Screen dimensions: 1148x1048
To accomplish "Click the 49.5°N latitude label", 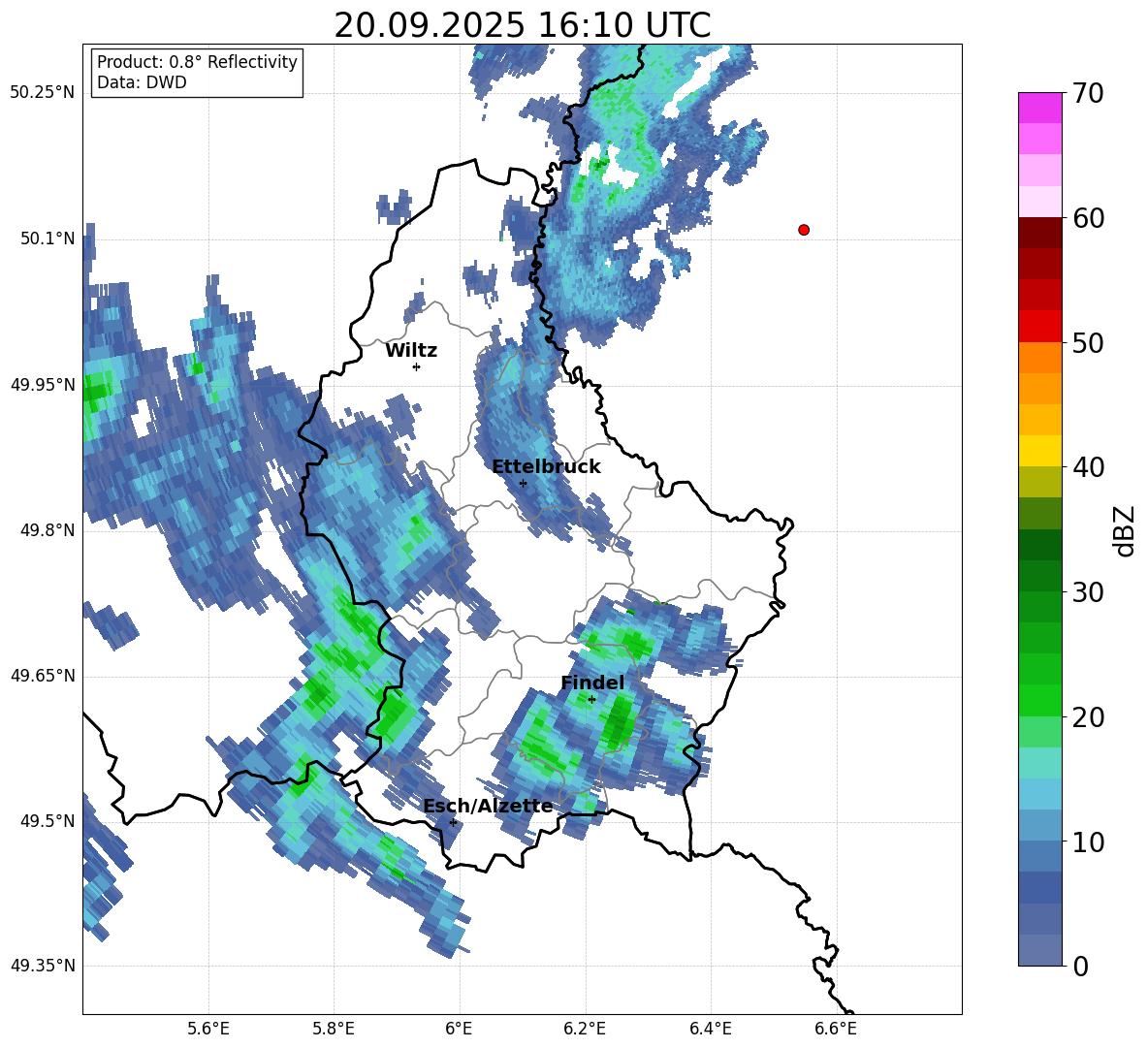I will coord(48,821).
